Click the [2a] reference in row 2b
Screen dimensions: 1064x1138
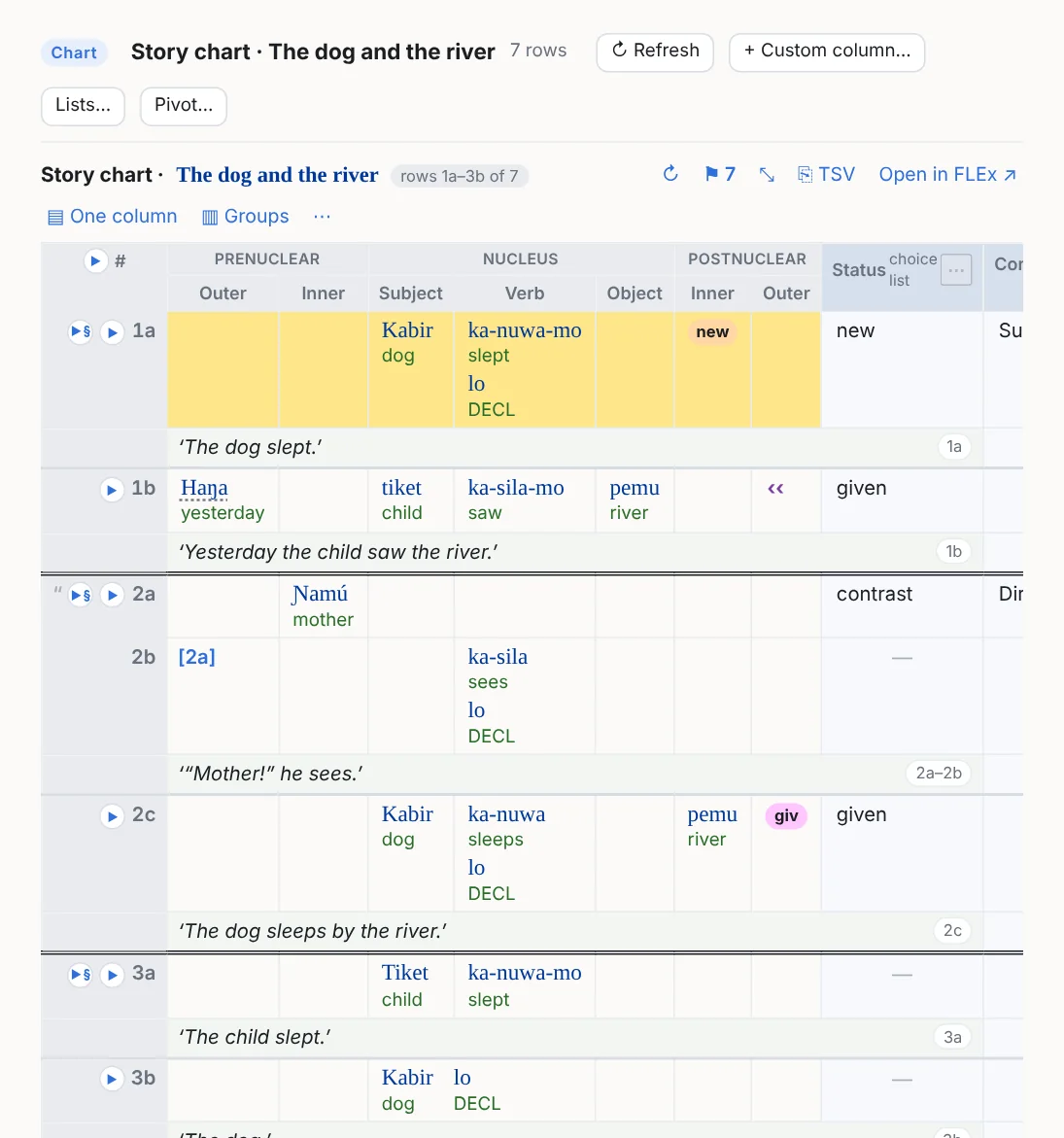[x=196, y=657]
